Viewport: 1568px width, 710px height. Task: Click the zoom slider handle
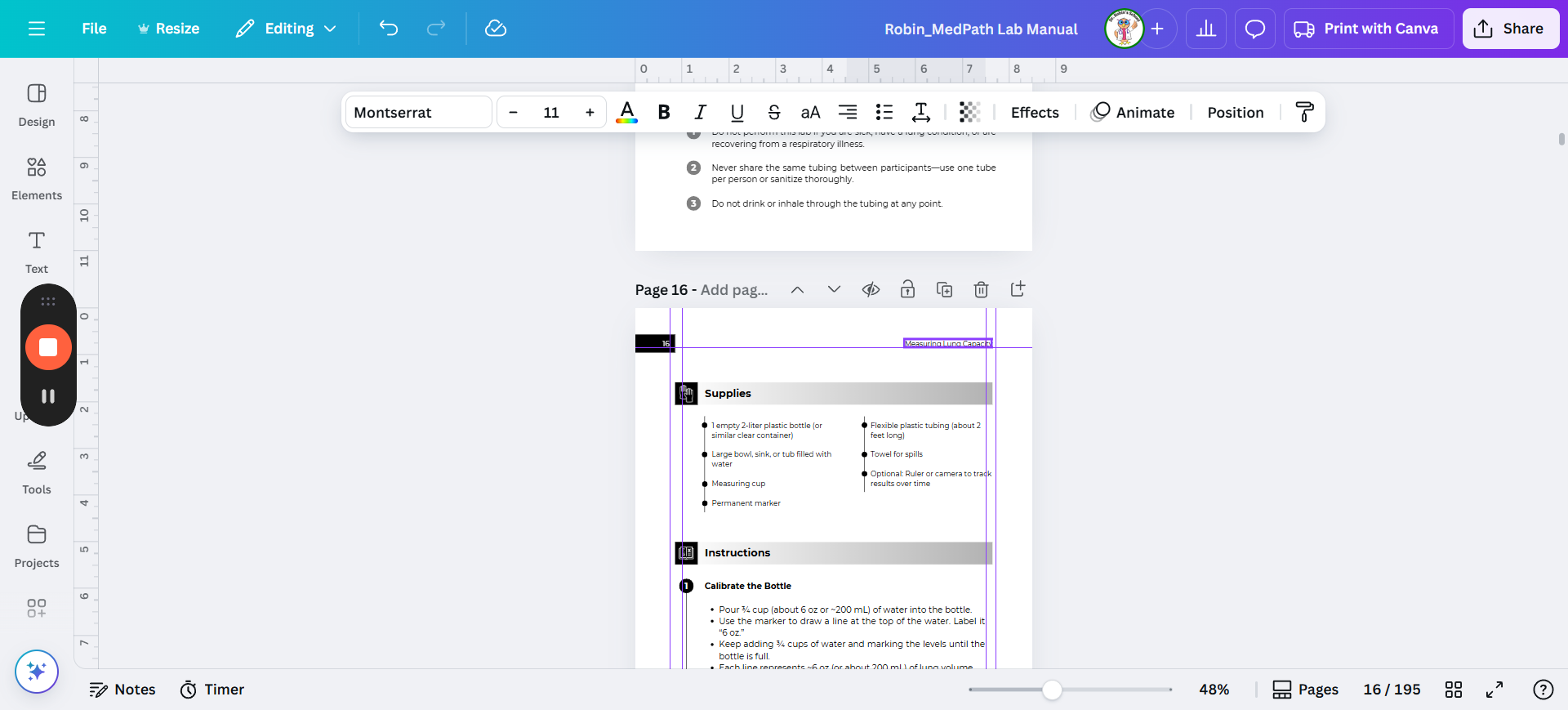click(1052, 690)
